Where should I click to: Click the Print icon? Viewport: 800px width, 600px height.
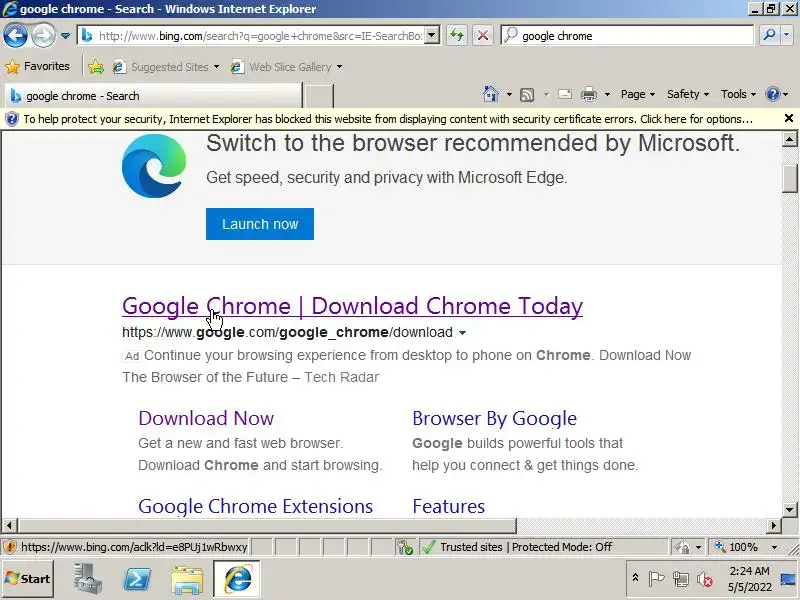click(x=589, y=94)
